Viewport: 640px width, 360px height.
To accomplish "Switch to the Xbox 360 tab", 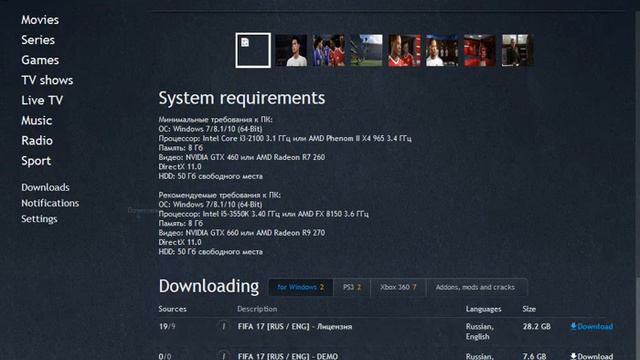I will click(x=398, y=287).
